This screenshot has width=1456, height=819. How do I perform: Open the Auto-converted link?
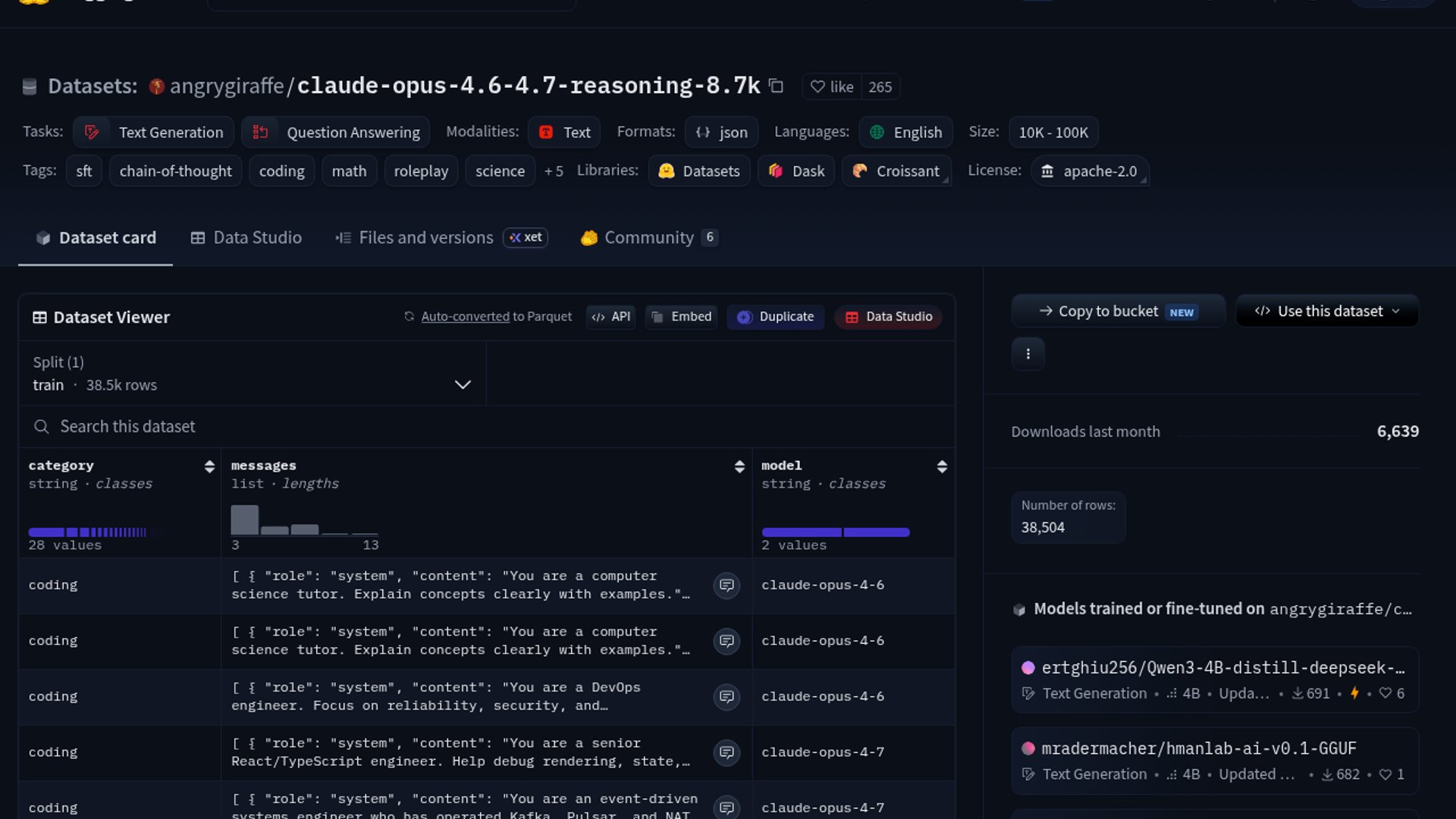[x=465, y=316]
